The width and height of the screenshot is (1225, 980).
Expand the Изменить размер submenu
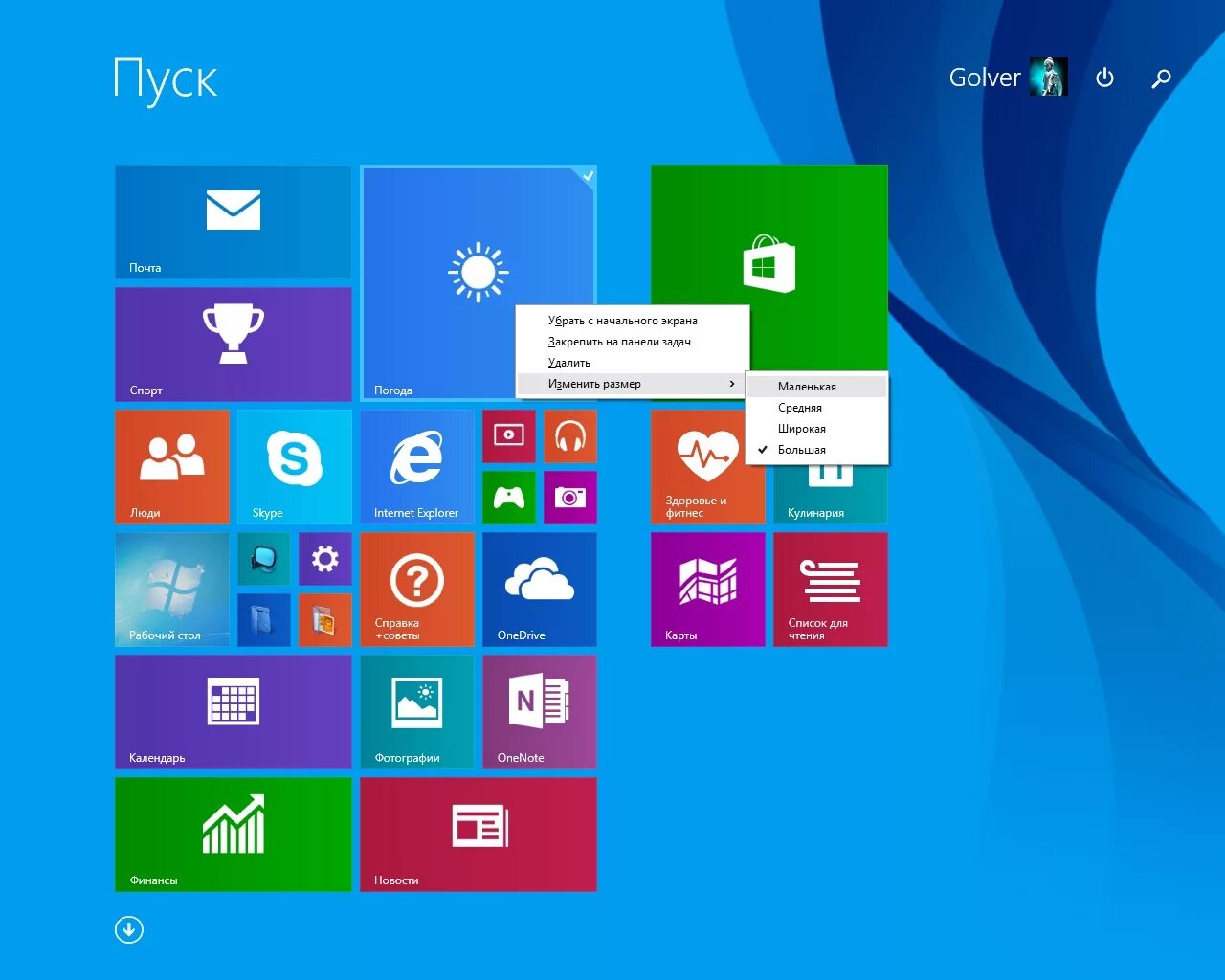click(x=632, y=384)
